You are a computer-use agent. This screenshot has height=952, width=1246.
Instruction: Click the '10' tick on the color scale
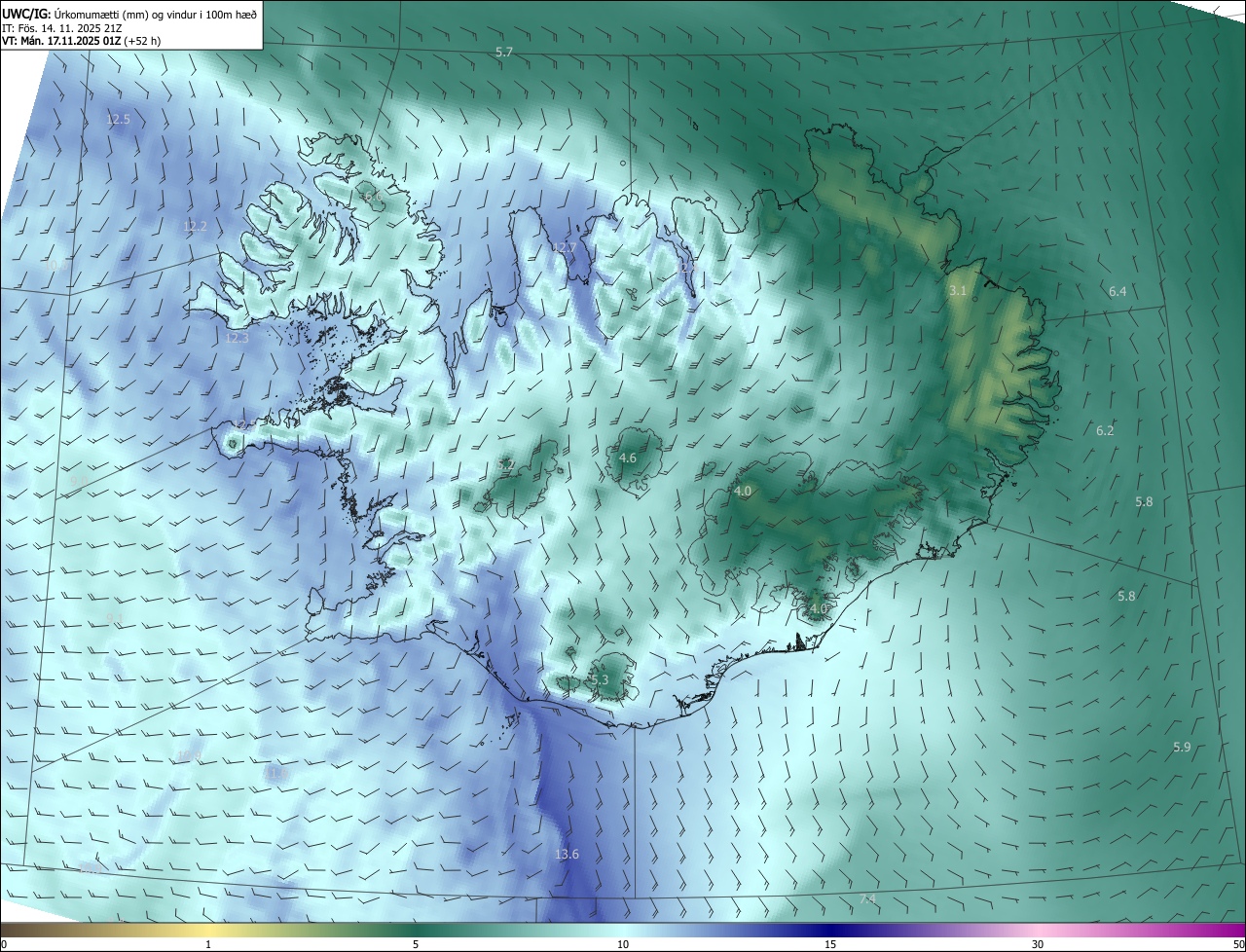click(x=623, y=944)
